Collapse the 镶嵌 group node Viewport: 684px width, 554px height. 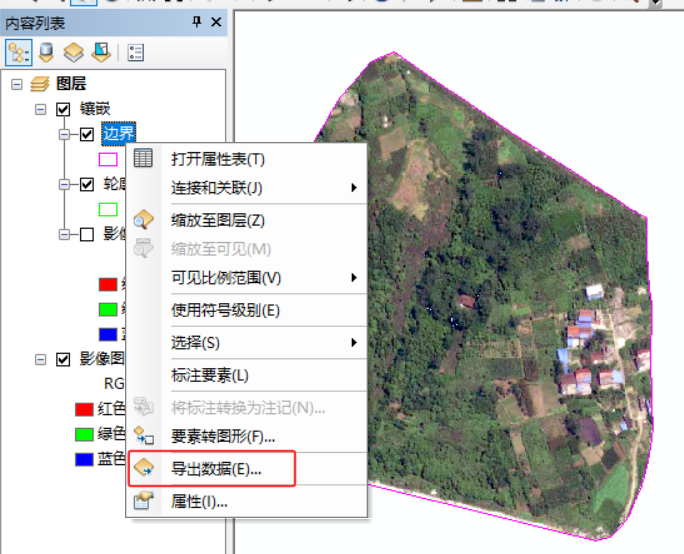tap(41, 109)
